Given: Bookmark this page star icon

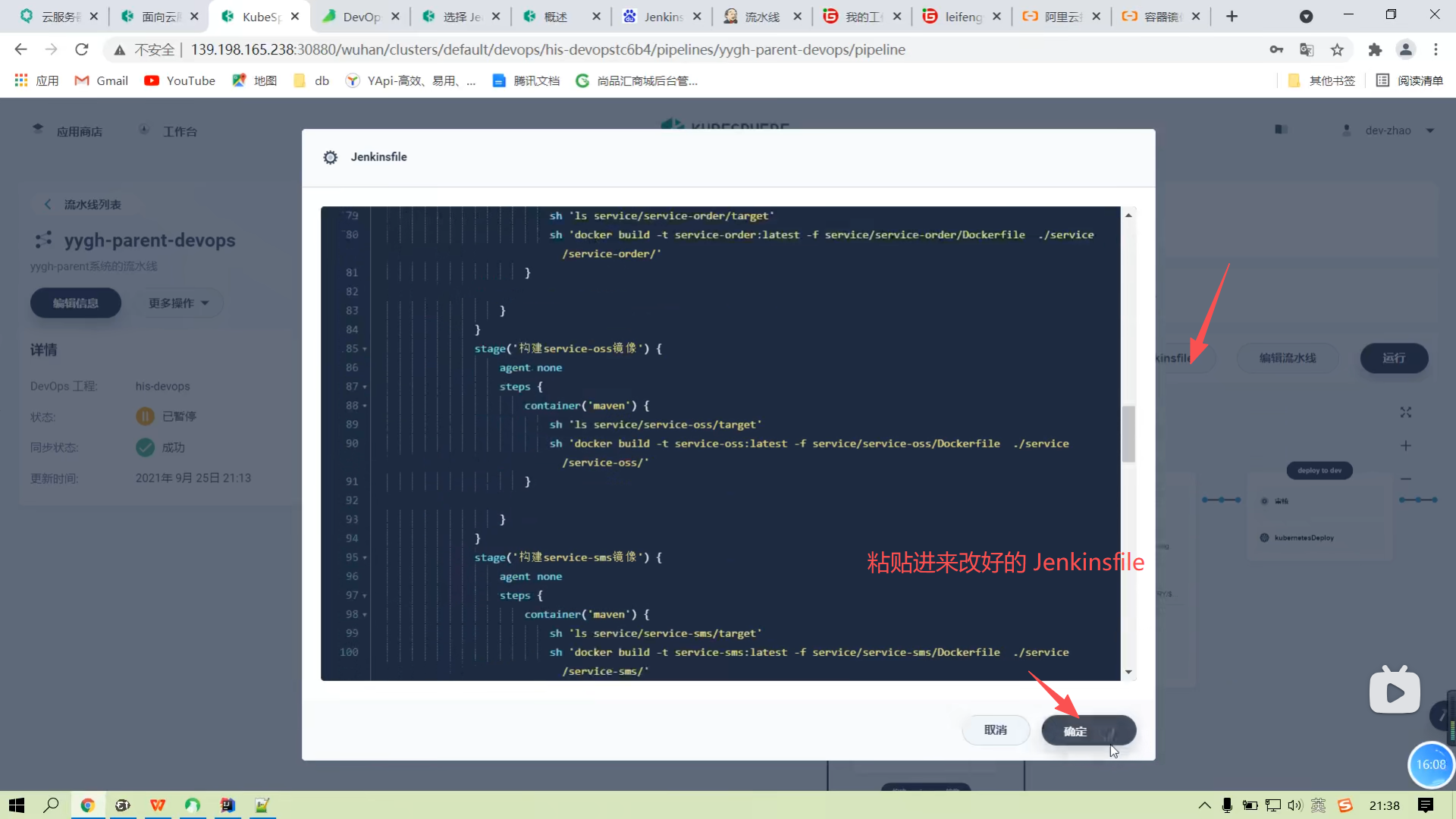Looking at the screenshot, I should [1337, 49].
